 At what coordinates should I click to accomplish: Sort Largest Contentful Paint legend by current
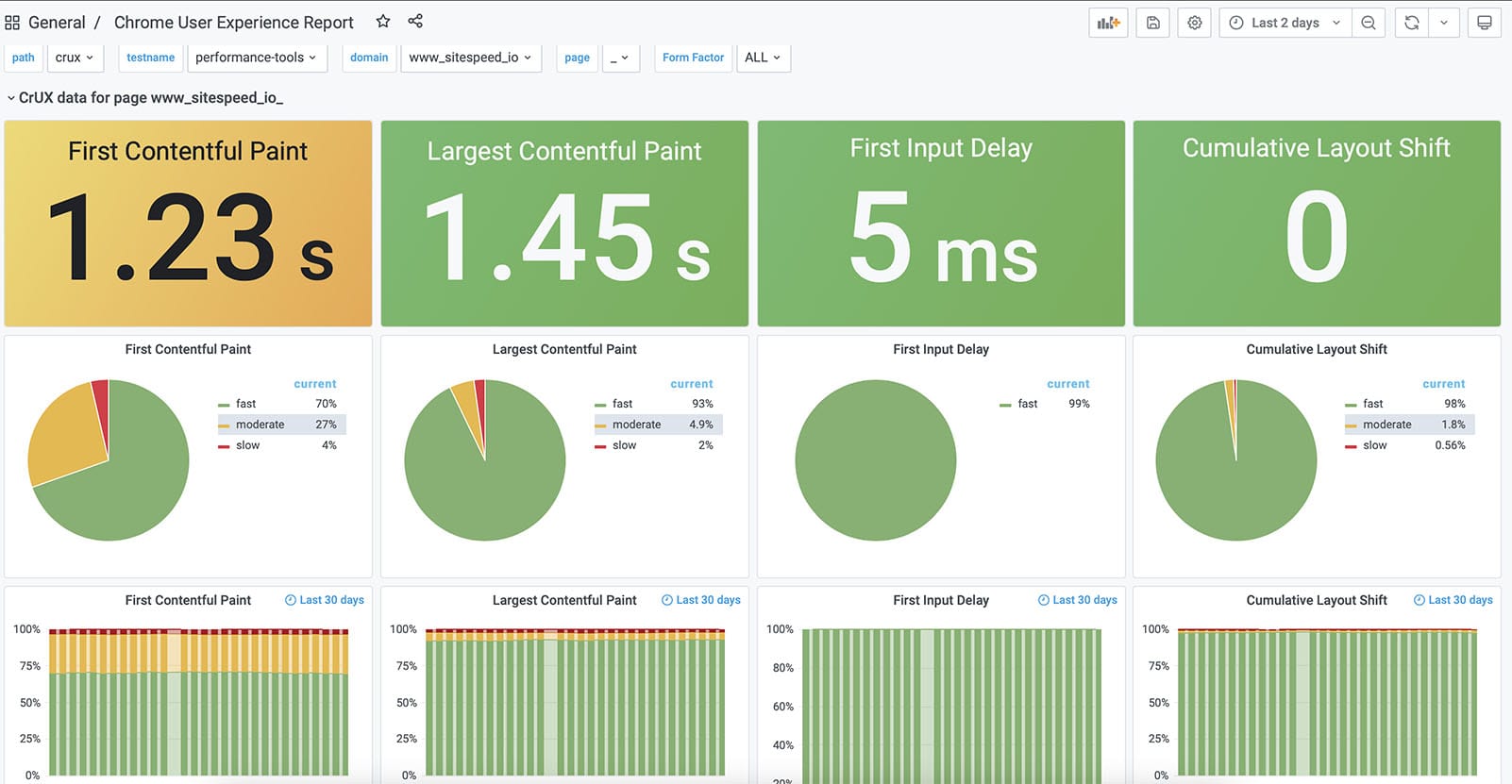click(x=692, y=384)
